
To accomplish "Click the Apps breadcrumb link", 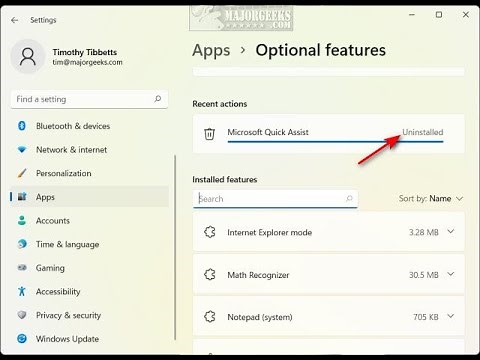I will tap(211, 51).
